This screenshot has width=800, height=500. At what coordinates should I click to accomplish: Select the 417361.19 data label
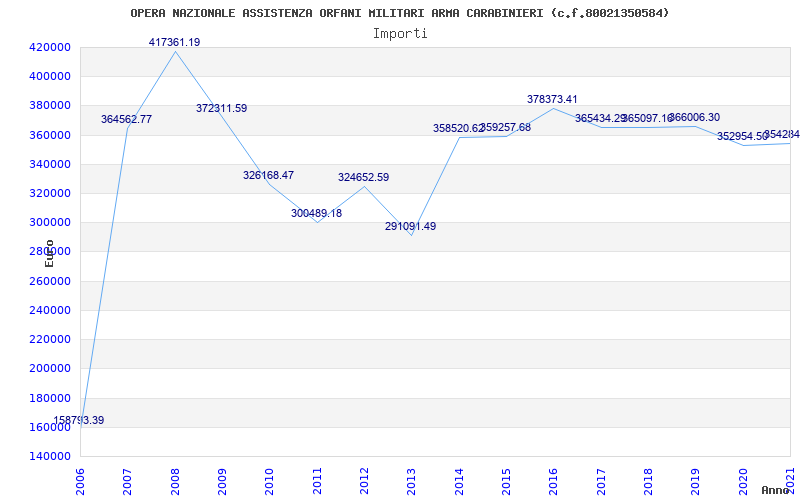pyautogui.click(x=174, y=43)
